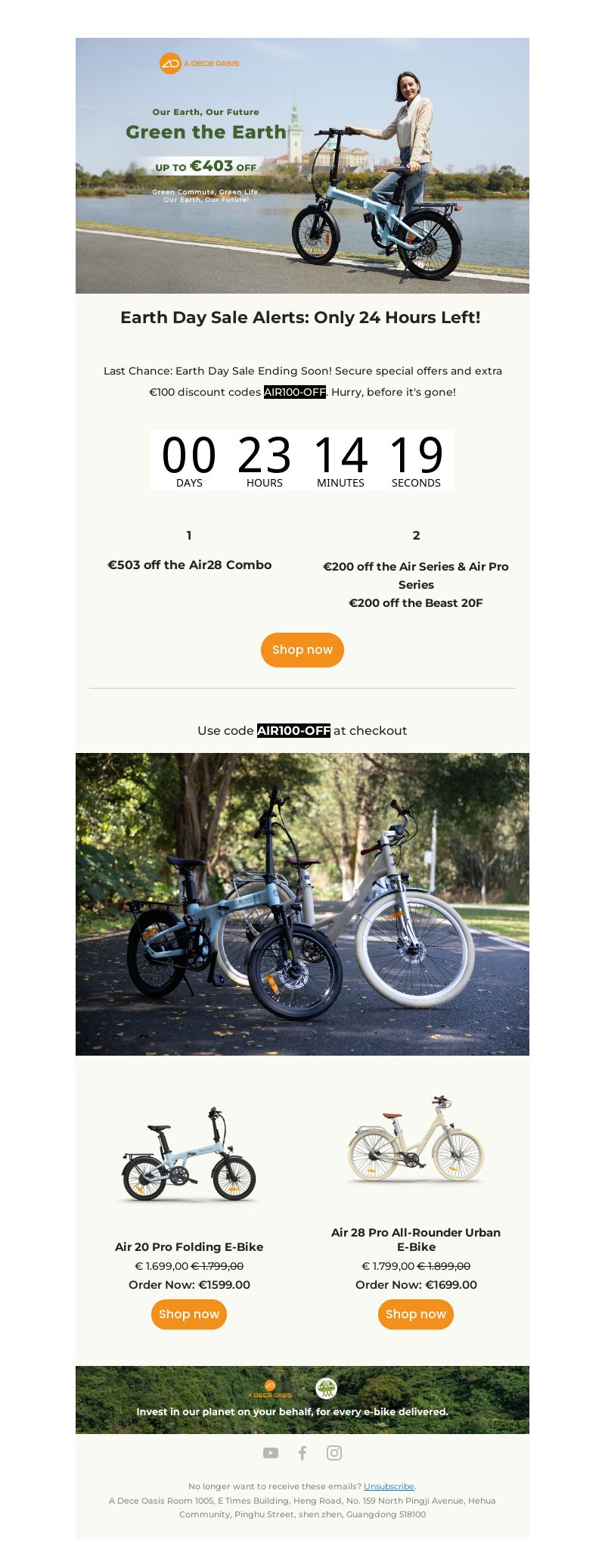Open the Facebook social icon
The height and width of the screenshot is (1568, 605).
(x=302, y=1453)
